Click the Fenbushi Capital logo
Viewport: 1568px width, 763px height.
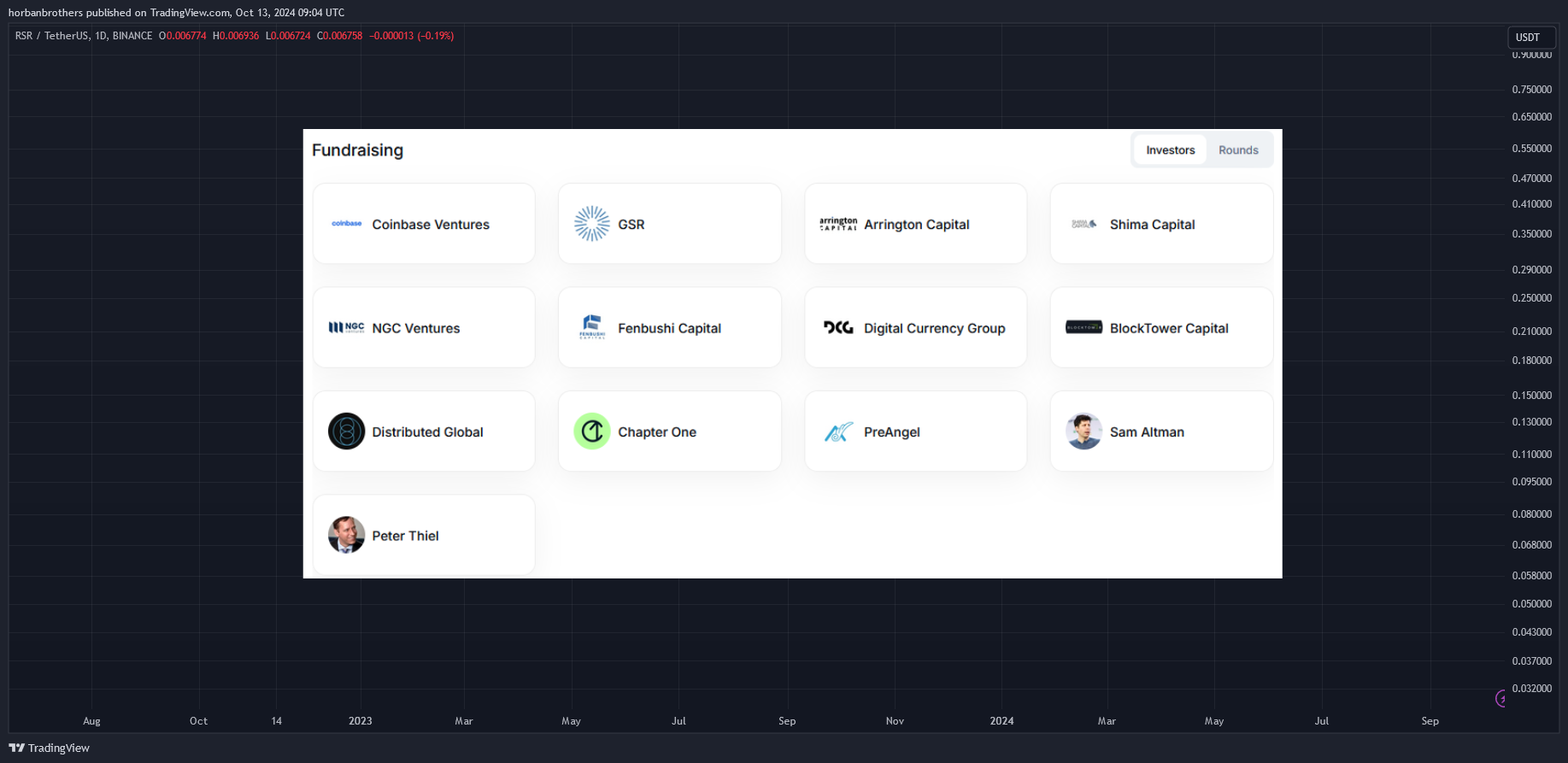pyautogui.click(x=592, y=327)
